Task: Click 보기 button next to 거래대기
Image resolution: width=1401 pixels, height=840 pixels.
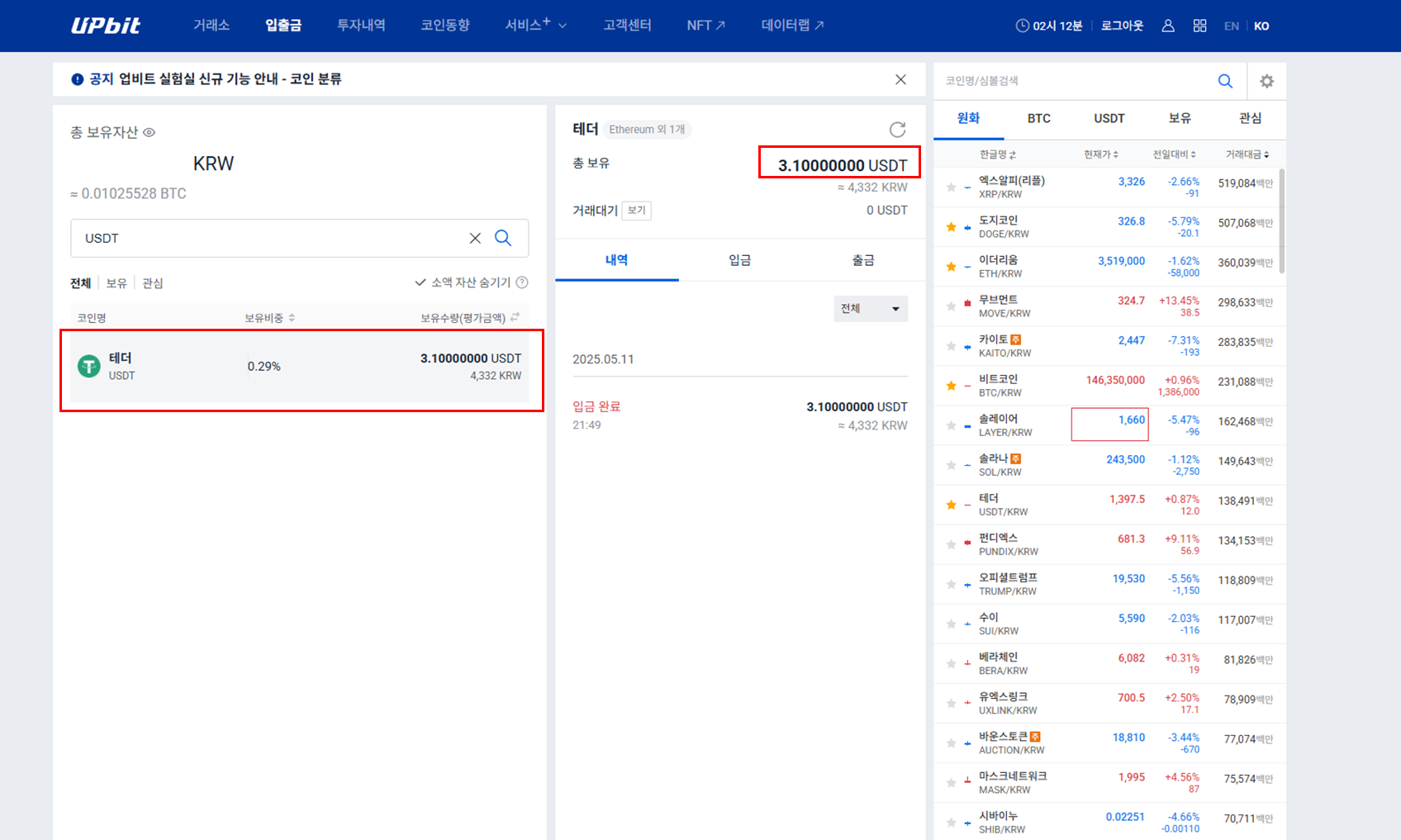Action: pyautogui.click(x=637, y=211)
